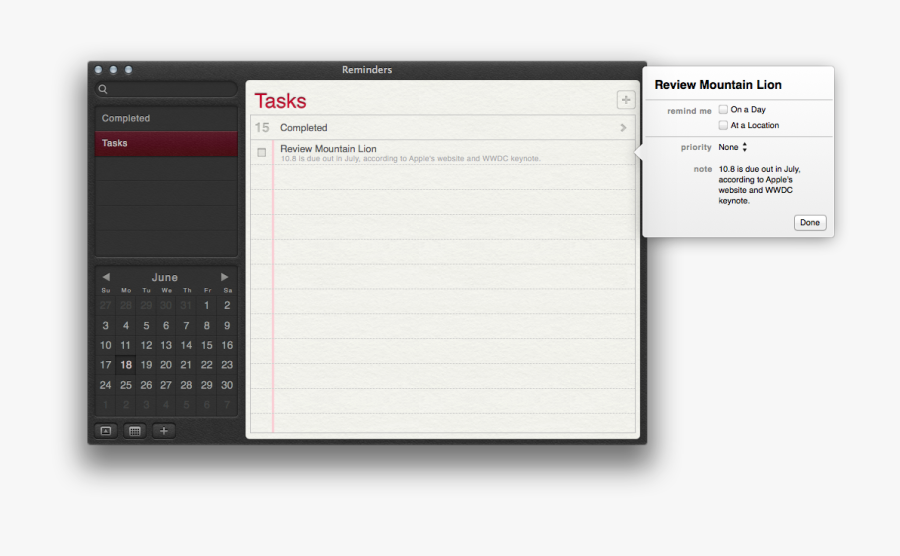Select the Completed list in sidebar

[x=166, y=118]
